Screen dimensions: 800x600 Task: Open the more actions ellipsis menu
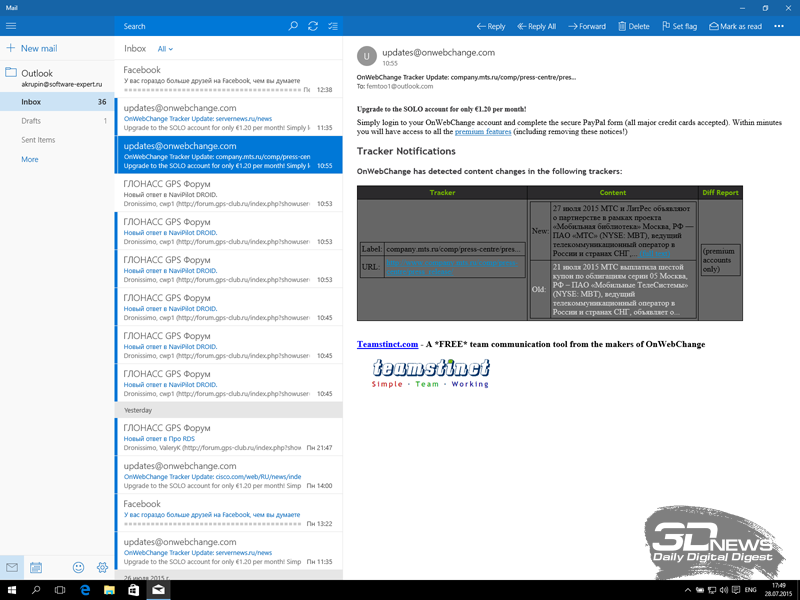point(779,27)
